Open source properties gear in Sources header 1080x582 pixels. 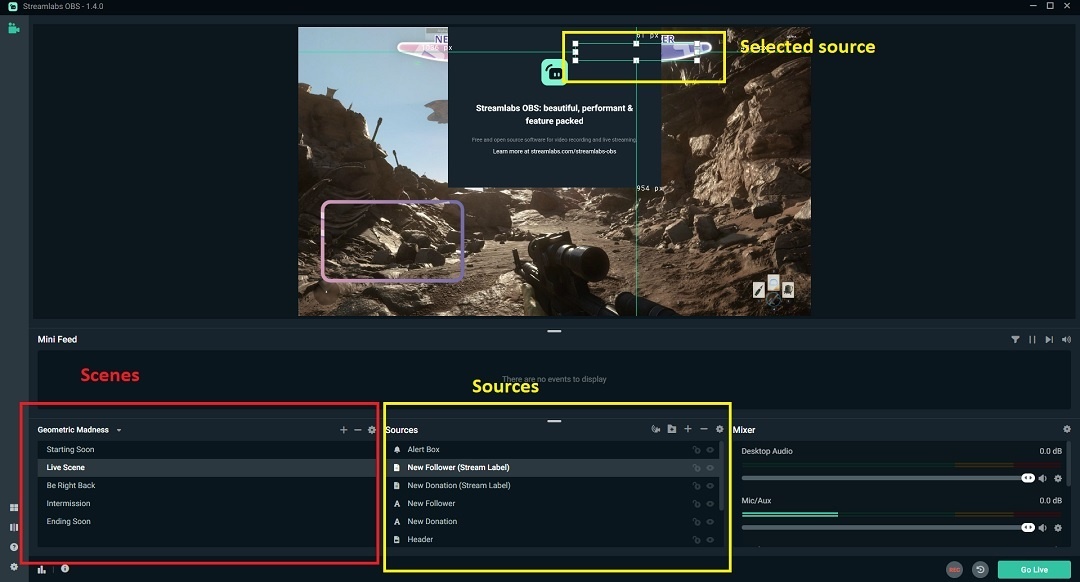click(x=720, y=429)
